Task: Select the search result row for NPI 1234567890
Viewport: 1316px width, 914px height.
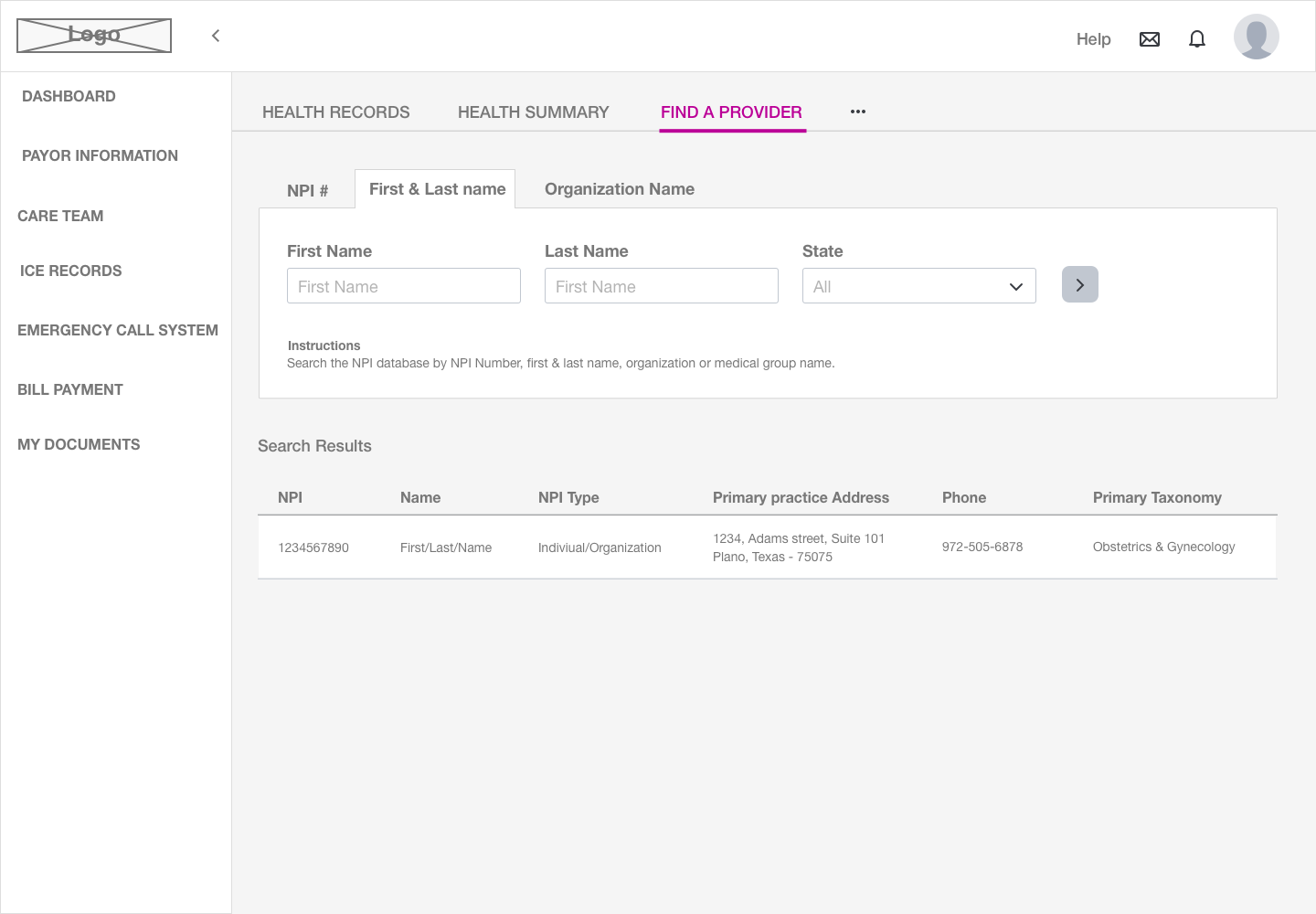Action: [640, 547]
